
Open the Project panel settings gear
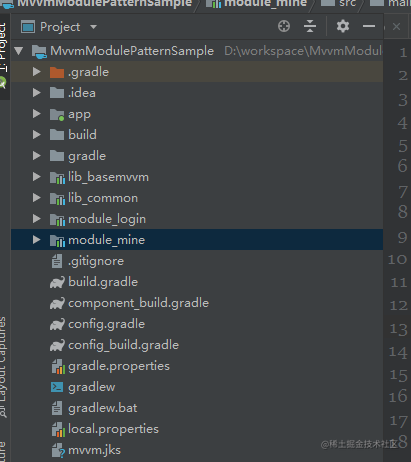coord(343,26)
